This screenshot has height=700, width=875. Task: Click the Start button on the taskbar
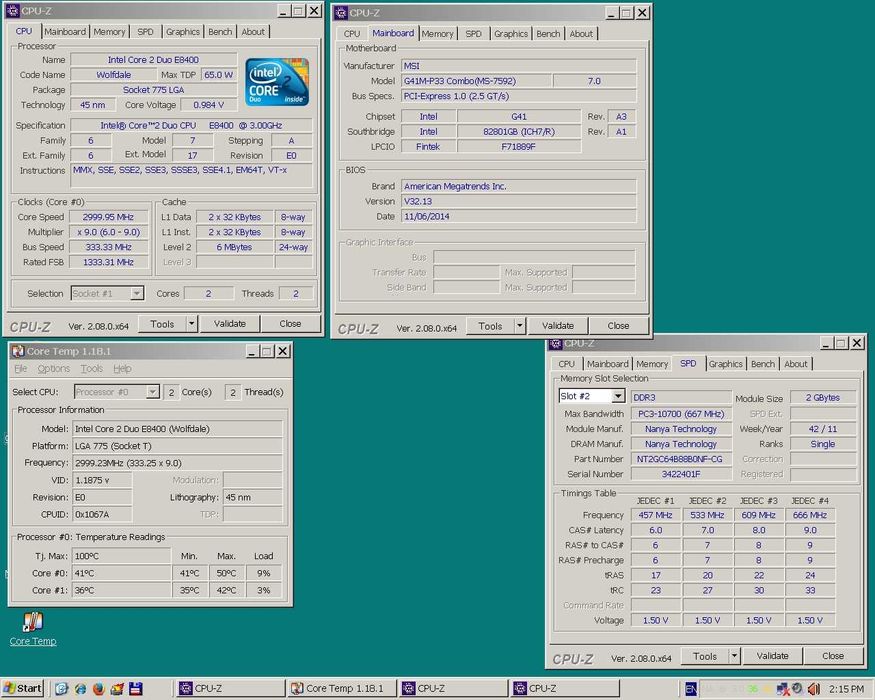22,688
